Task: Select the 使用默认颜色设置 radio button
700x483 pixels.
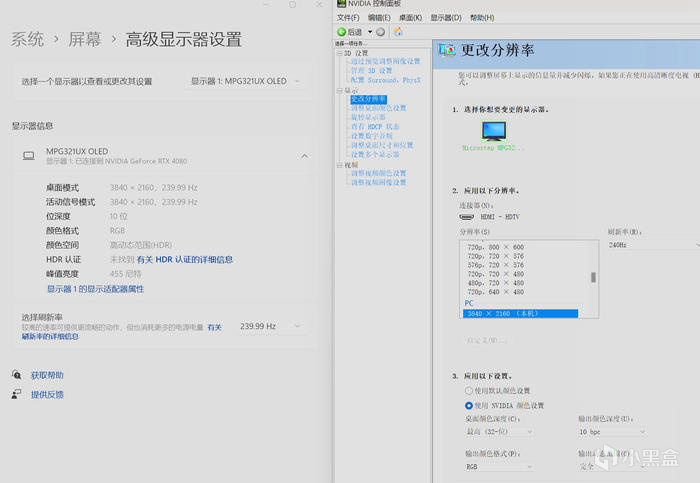Action: coord(469,391)
